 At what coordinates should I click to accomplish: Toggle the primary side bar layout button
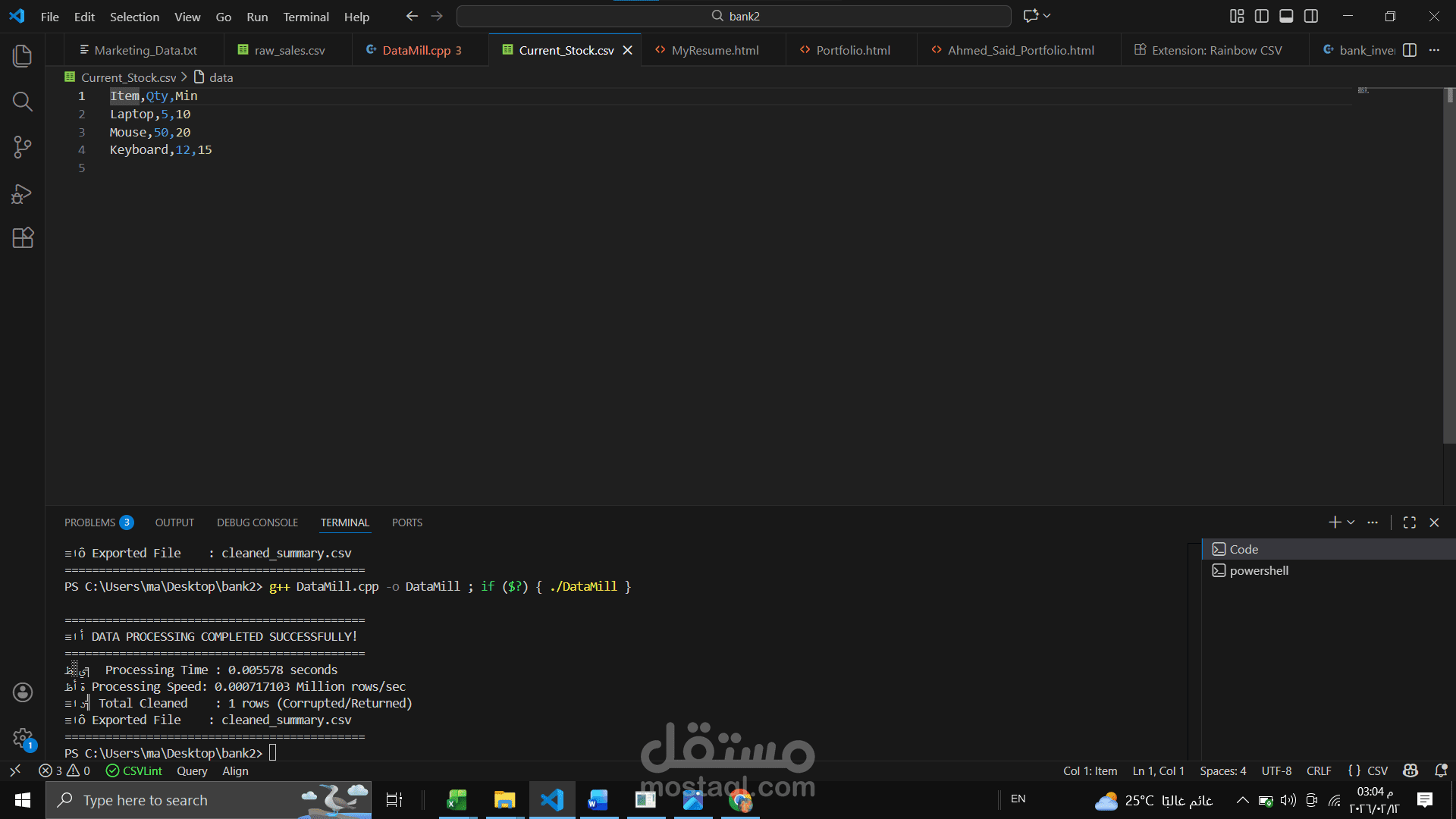1262,16
